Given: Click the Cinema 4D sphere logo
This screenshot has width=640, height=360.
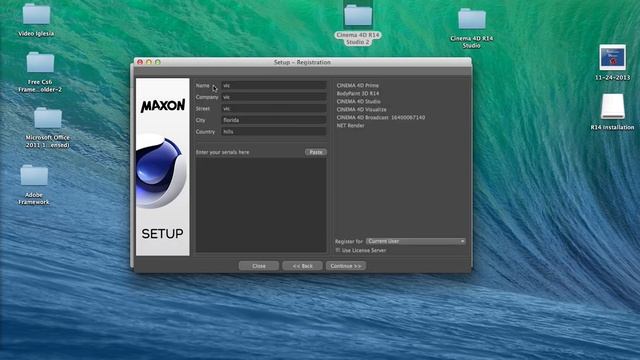Looking at the screenshot, I should click(162, 171).
